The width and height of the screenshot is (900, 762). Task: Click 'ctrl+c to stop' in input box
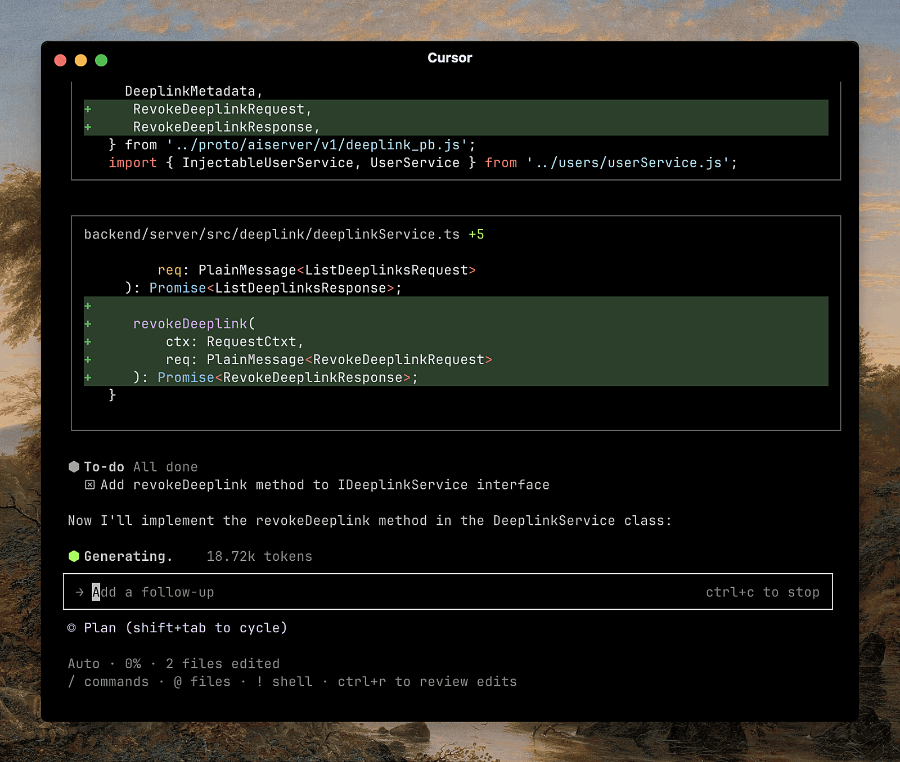coord(762,592)
